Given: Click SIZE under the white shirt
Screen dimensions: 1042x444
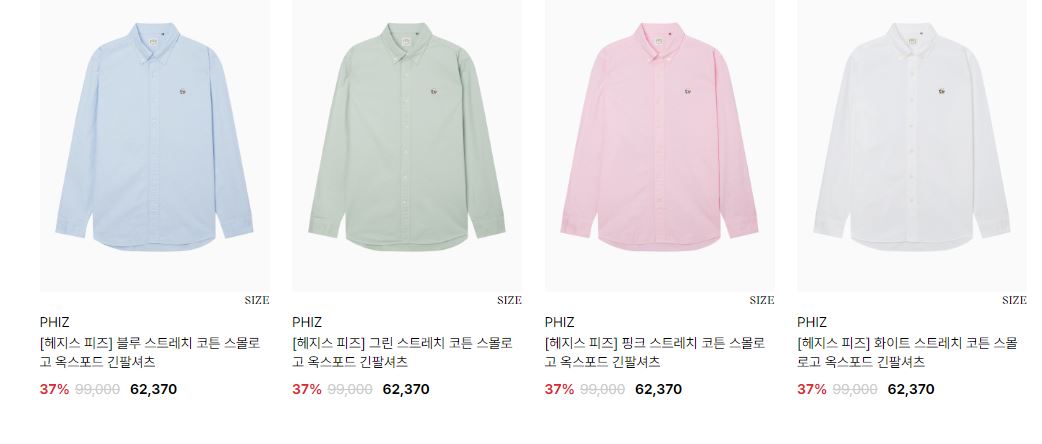Looking at the screenshot, I should 1014,300.
